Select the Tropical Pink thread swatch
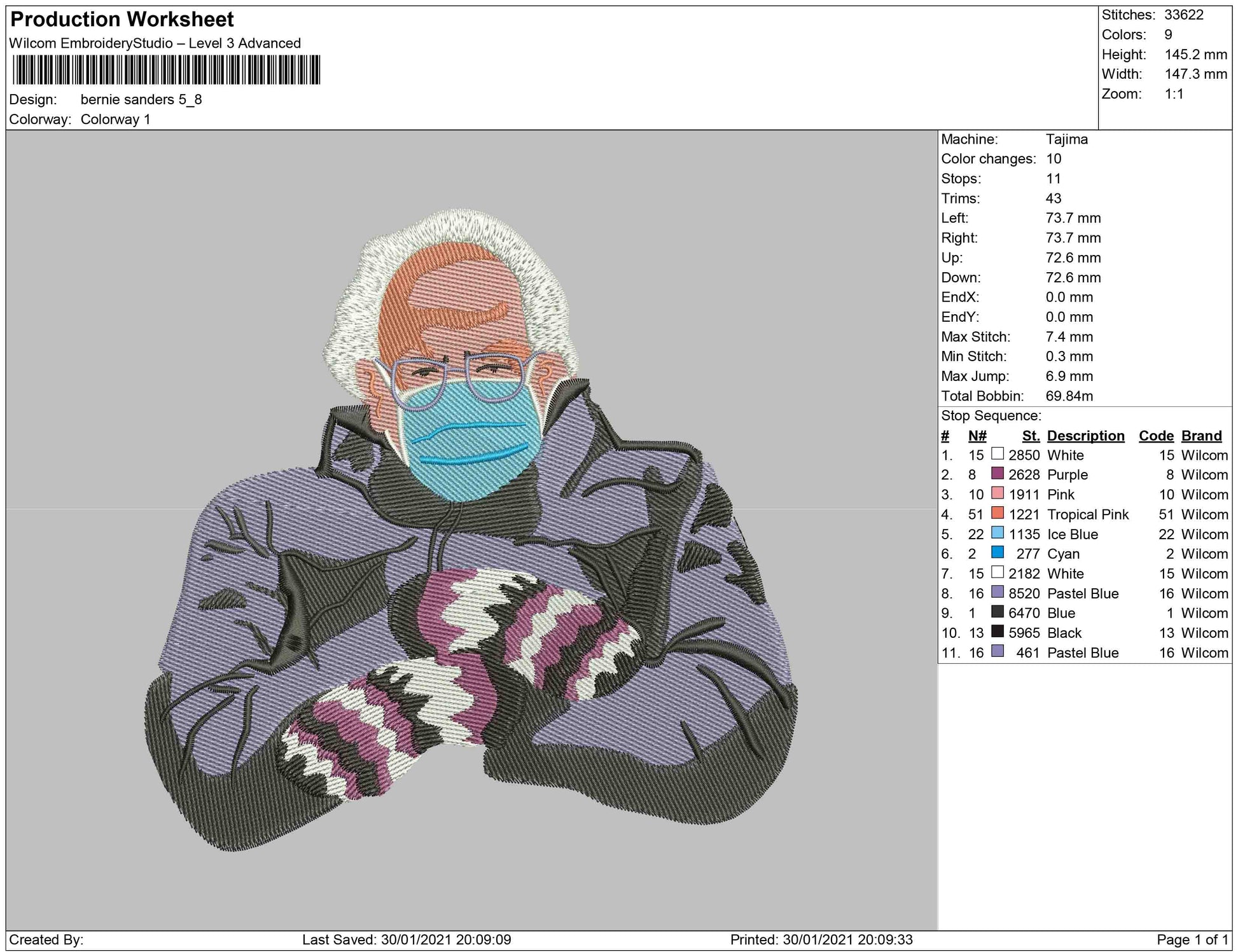The width and height of the screenshot is (1238, 952). [x=997, y=513]
